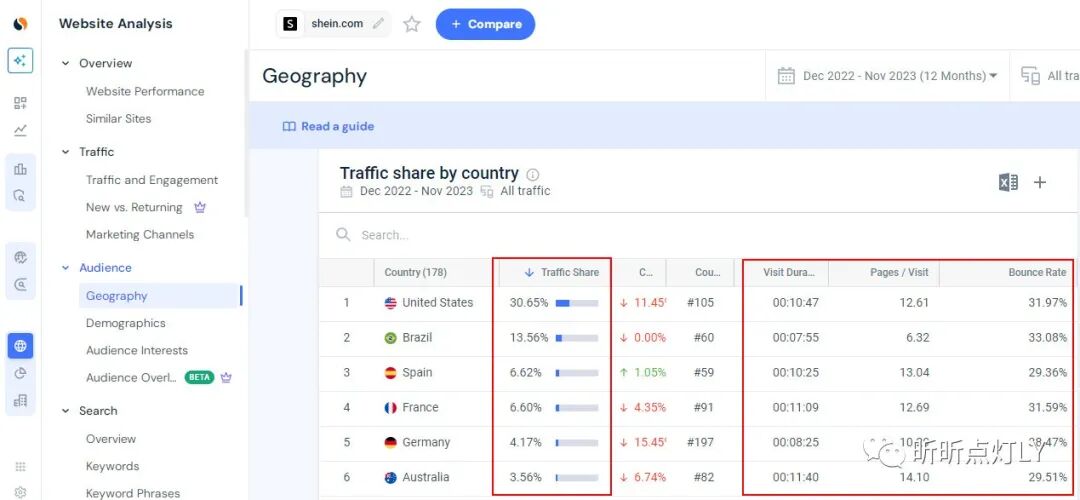
Task: Open the company building sidebar icon
Action: tap(20, 401)
